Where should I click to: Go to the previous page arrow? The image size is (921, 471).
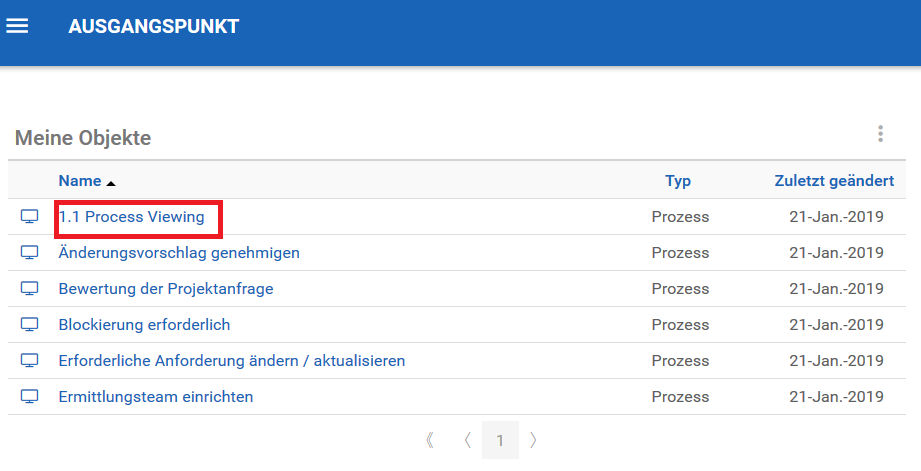(466, 439)
